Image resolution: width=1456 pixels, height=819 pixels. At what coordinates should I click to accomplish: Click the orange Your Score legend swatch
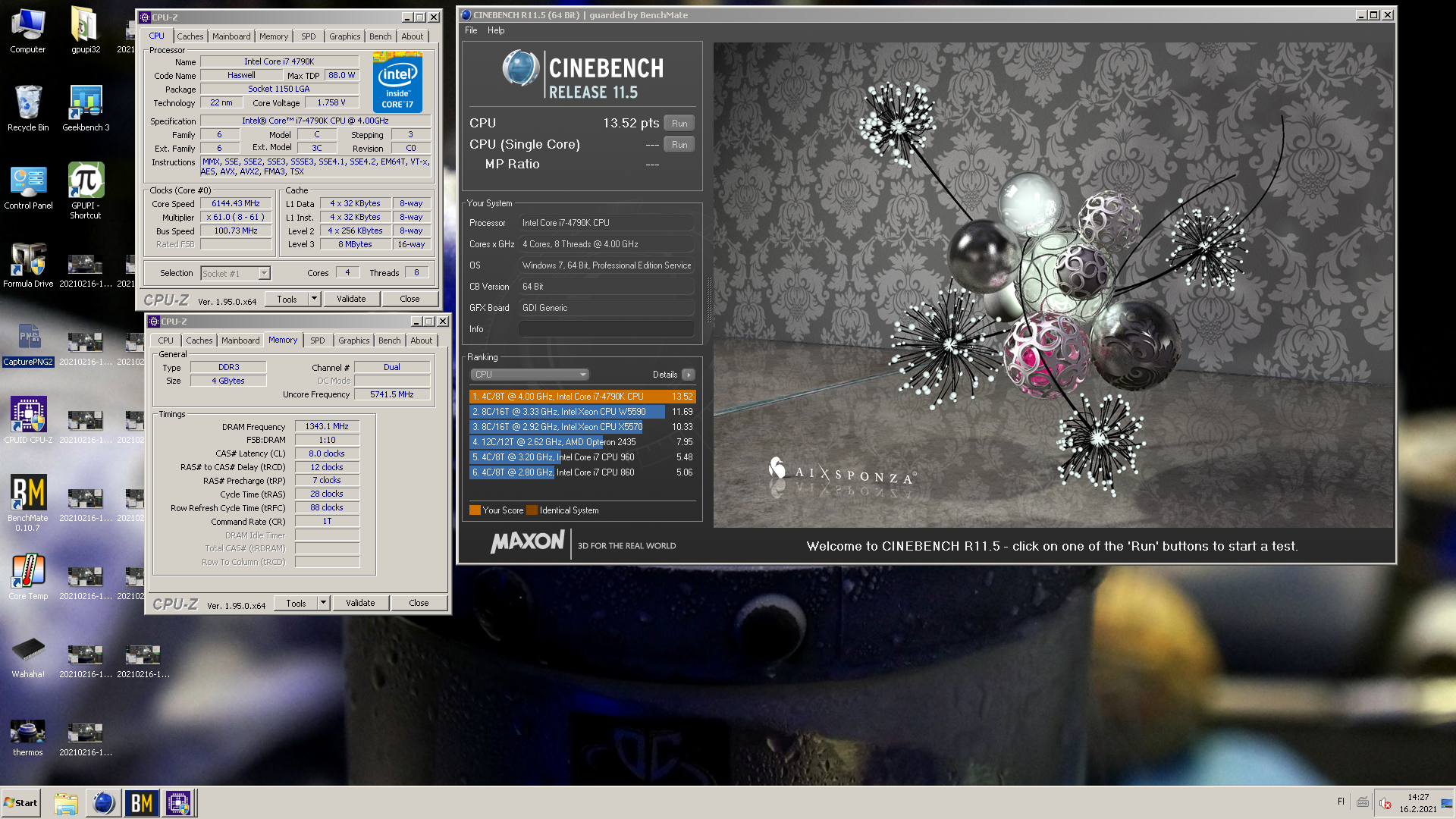pos(475,510)
